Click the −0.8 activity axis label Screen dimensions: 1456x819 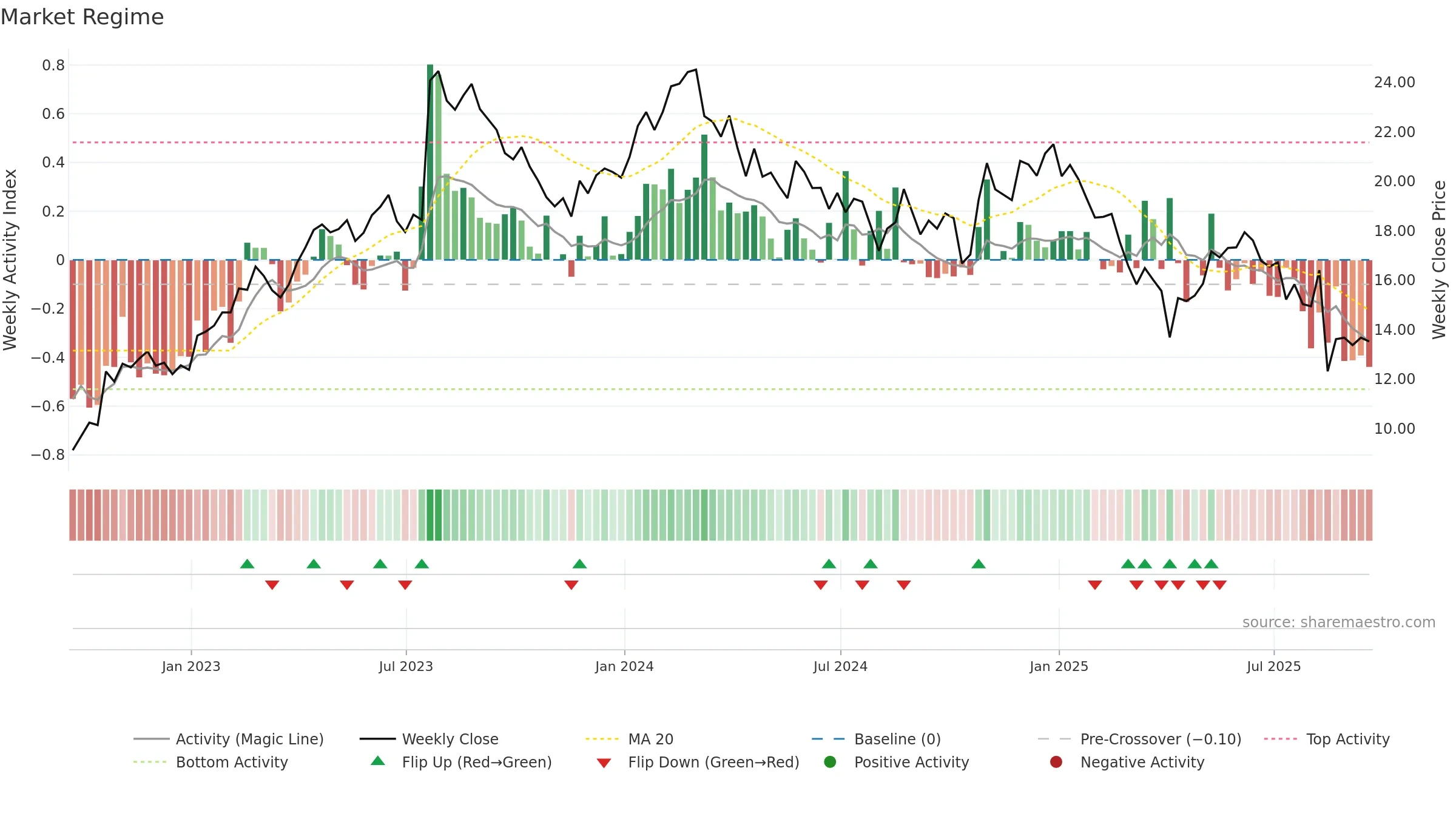point(48,454)
